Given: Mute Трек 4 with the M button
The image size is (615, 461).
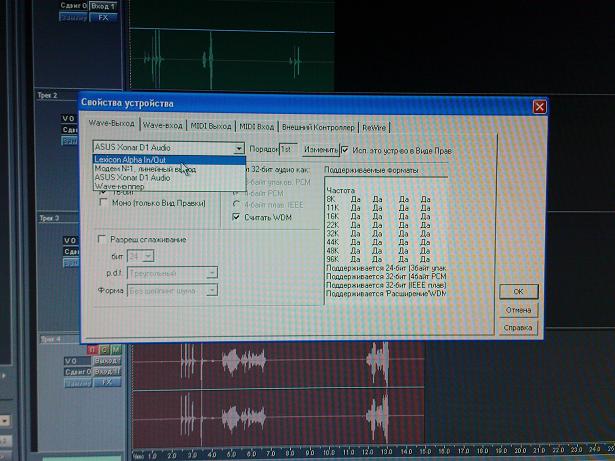Looking at the screenshot, I should (115, 349).
